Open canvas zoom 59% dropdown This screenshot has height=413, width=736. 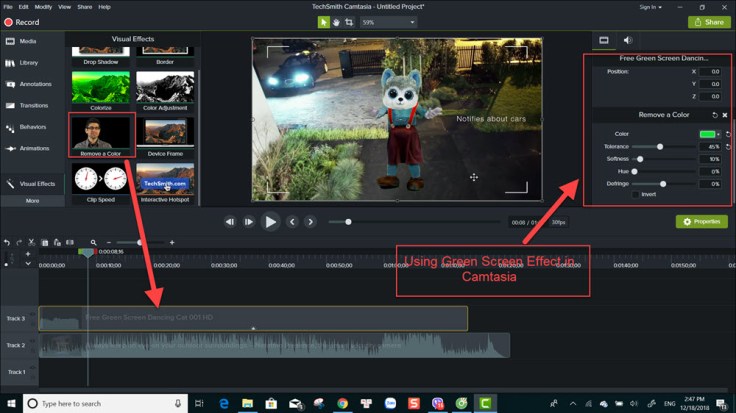point(388,22)
